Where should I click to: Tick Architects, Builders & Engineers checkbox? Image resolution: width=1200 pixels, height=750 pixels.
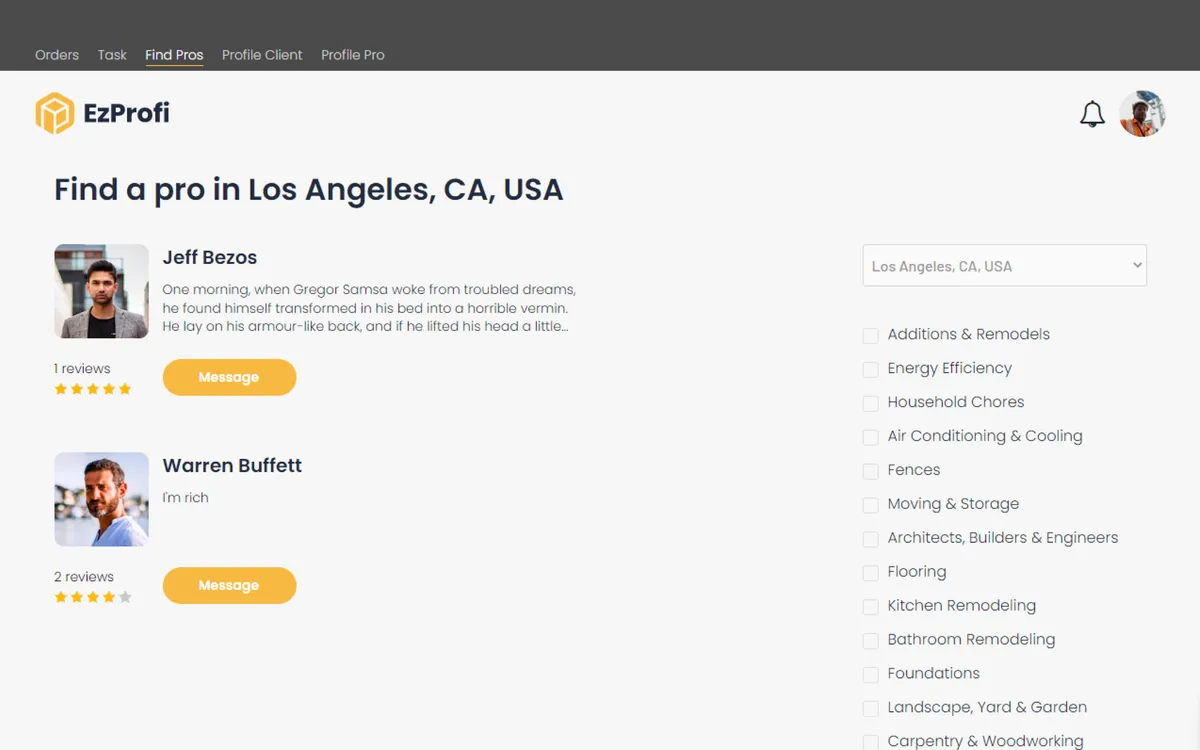pos(871,539)
